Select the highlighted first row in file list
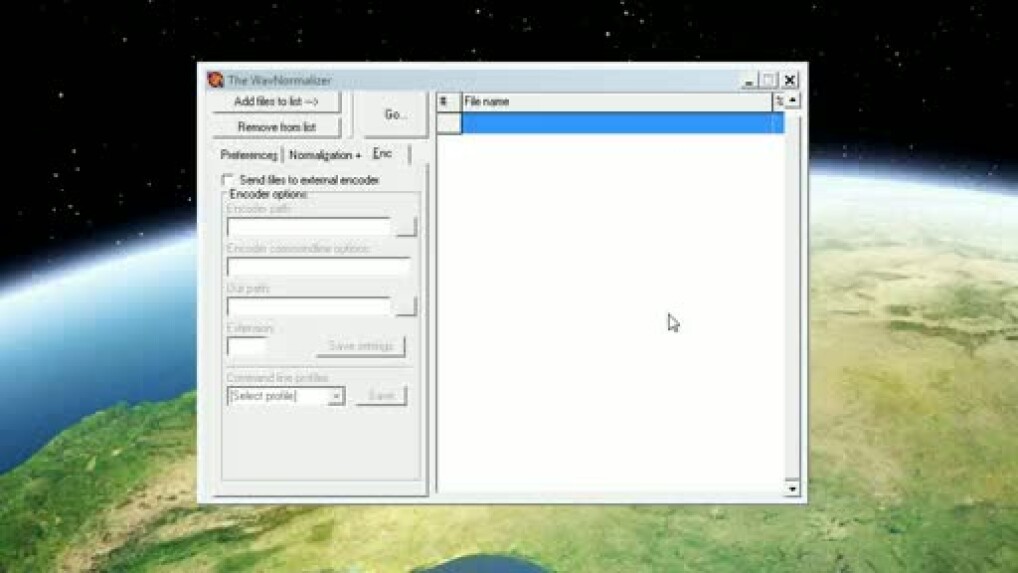Screen dimensions: 1018x573 tap(620, 123)
